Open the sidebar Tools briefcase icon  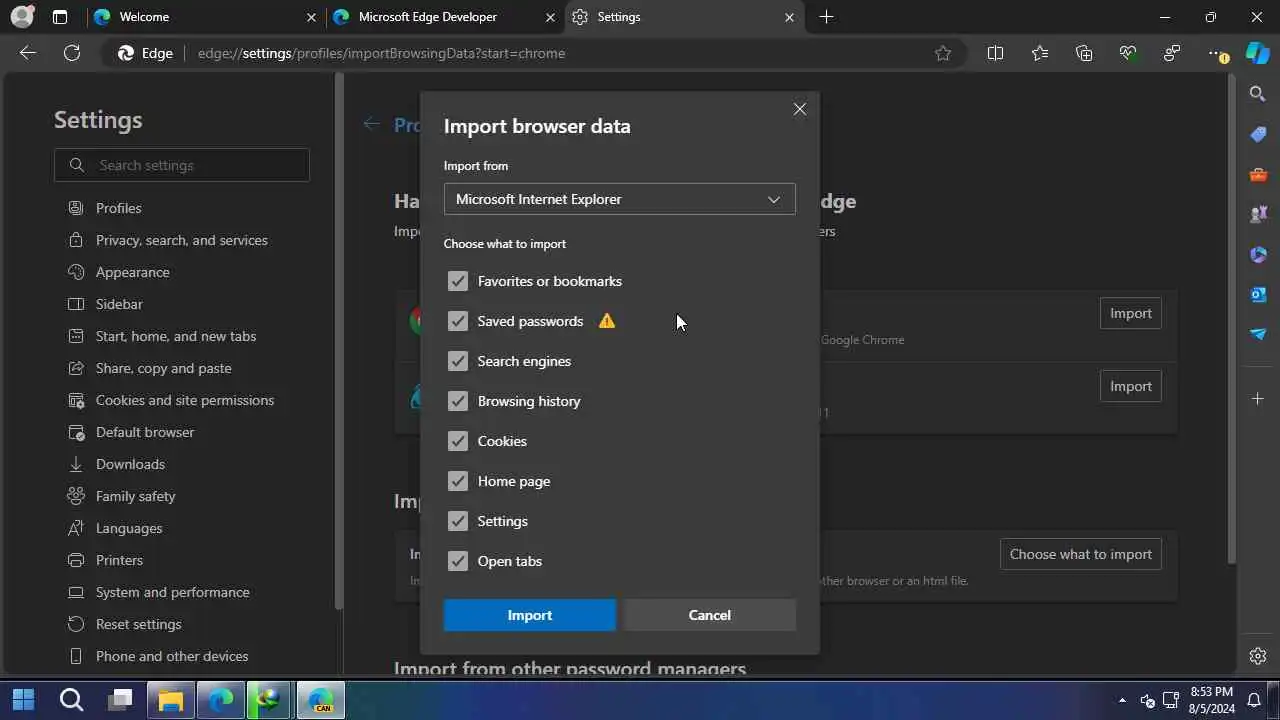point(1258,174)
